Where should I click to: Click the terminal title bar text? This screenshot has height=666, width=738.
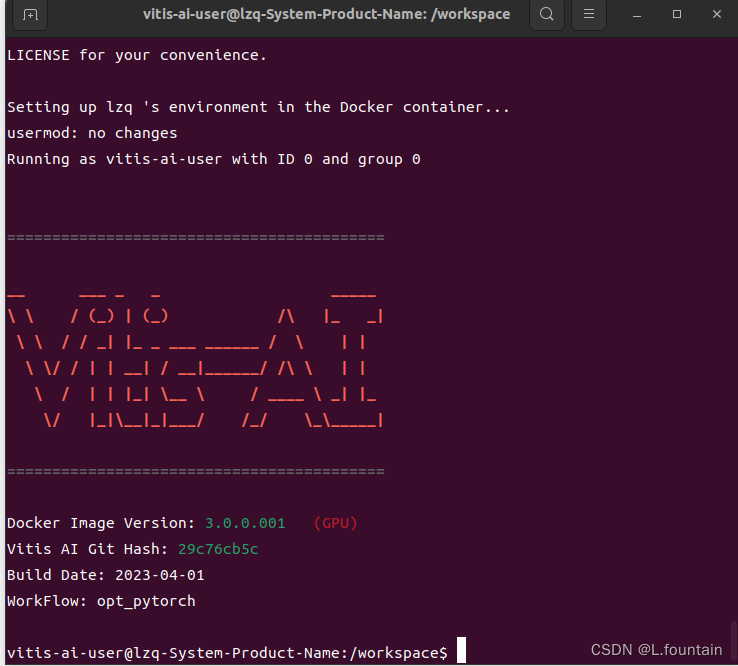pos(326,14)
